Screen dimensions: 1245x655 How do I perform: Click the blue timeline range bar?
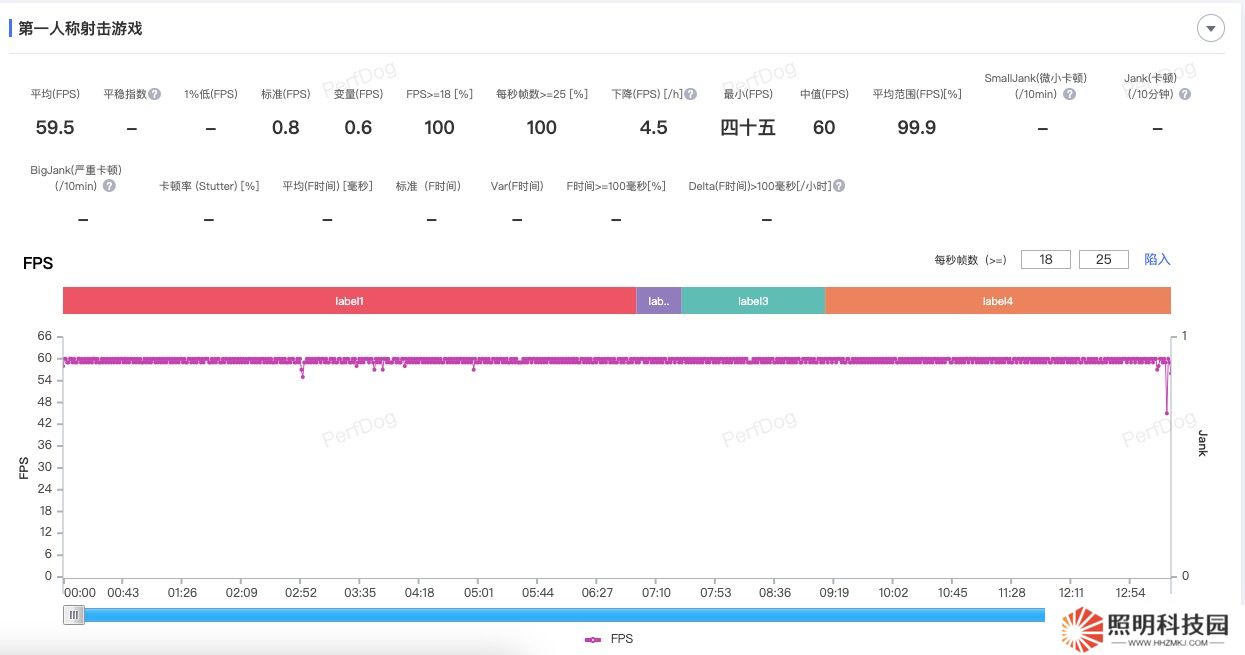point(560,615)
